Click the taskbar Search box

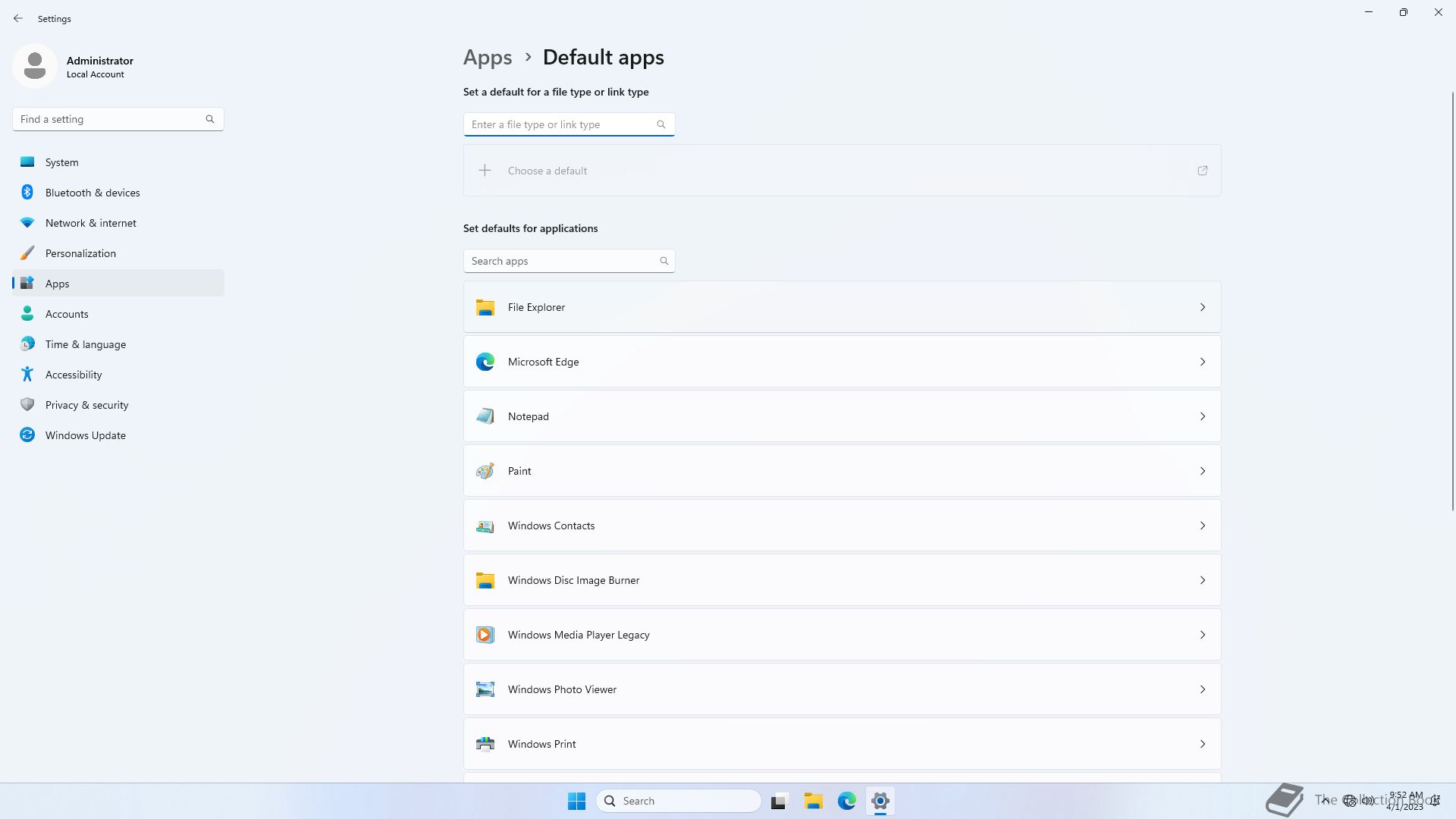(679, 801)
